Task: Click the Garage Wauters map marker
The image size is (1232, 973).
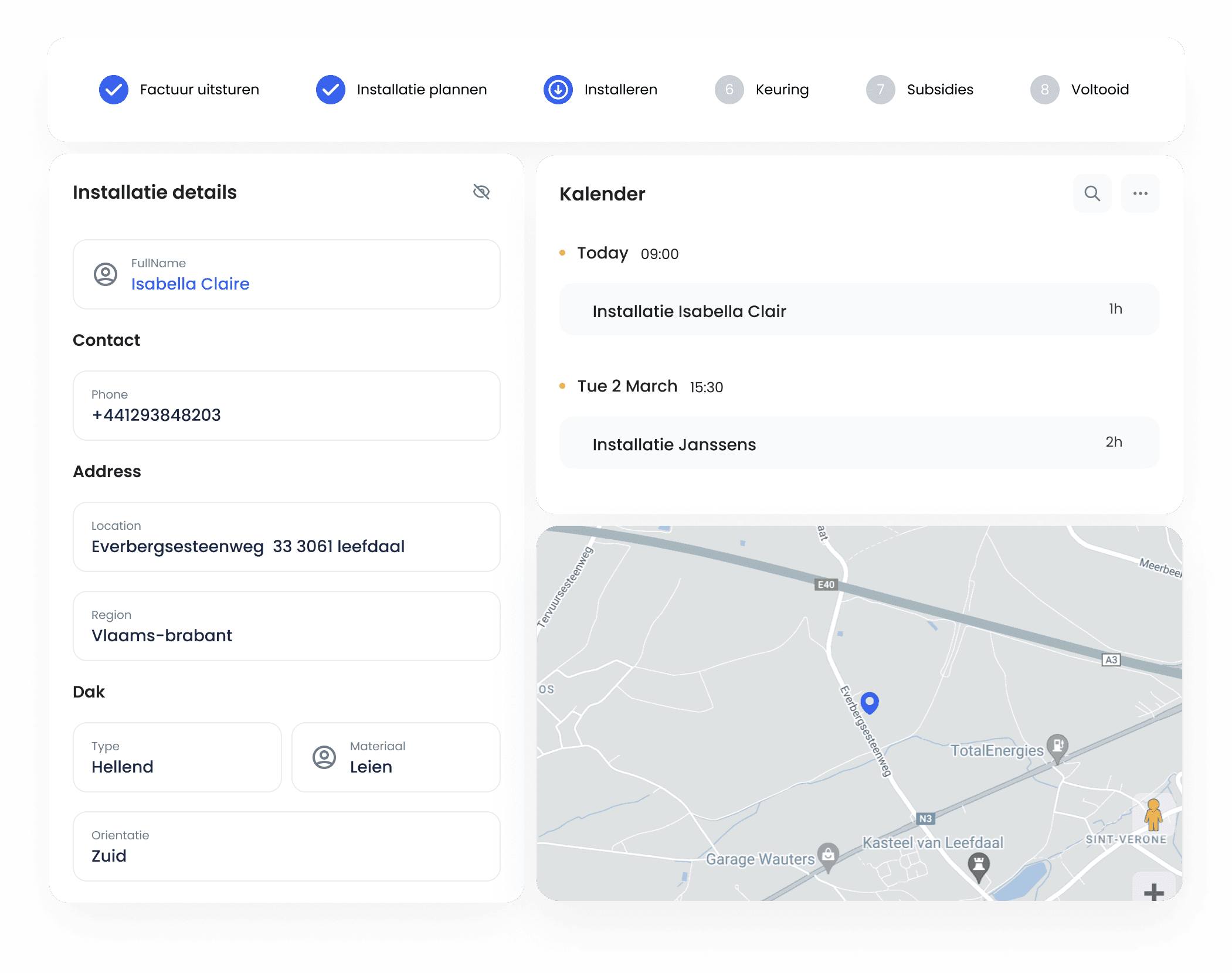Action: (829, 857)
